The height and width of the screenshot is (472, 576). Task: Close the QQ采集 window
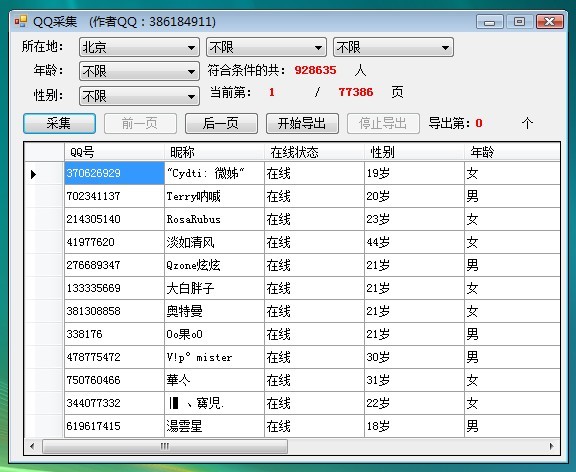coord(550,22)
